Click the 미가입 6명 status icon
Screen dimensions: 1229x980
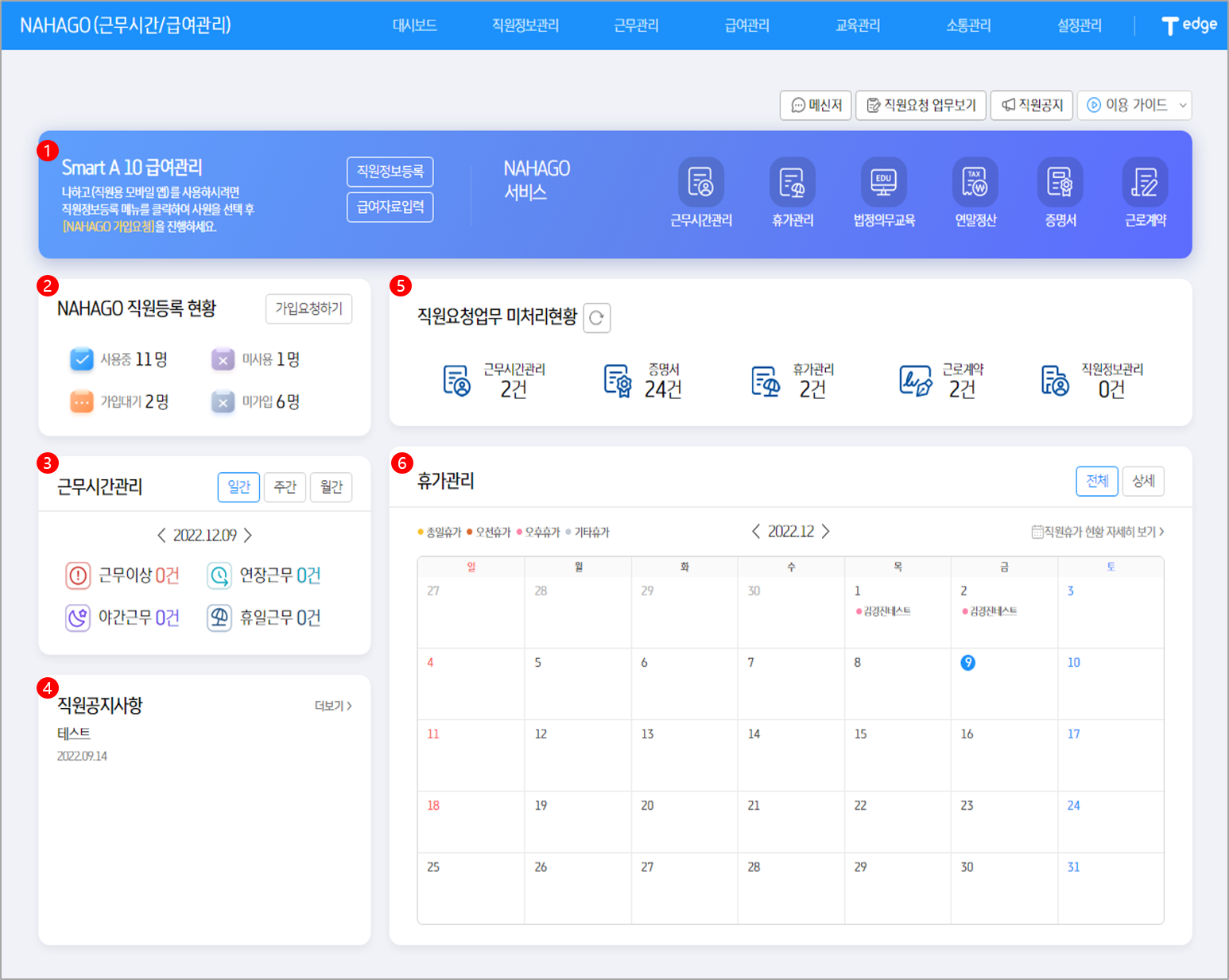(x=223, y=401)
